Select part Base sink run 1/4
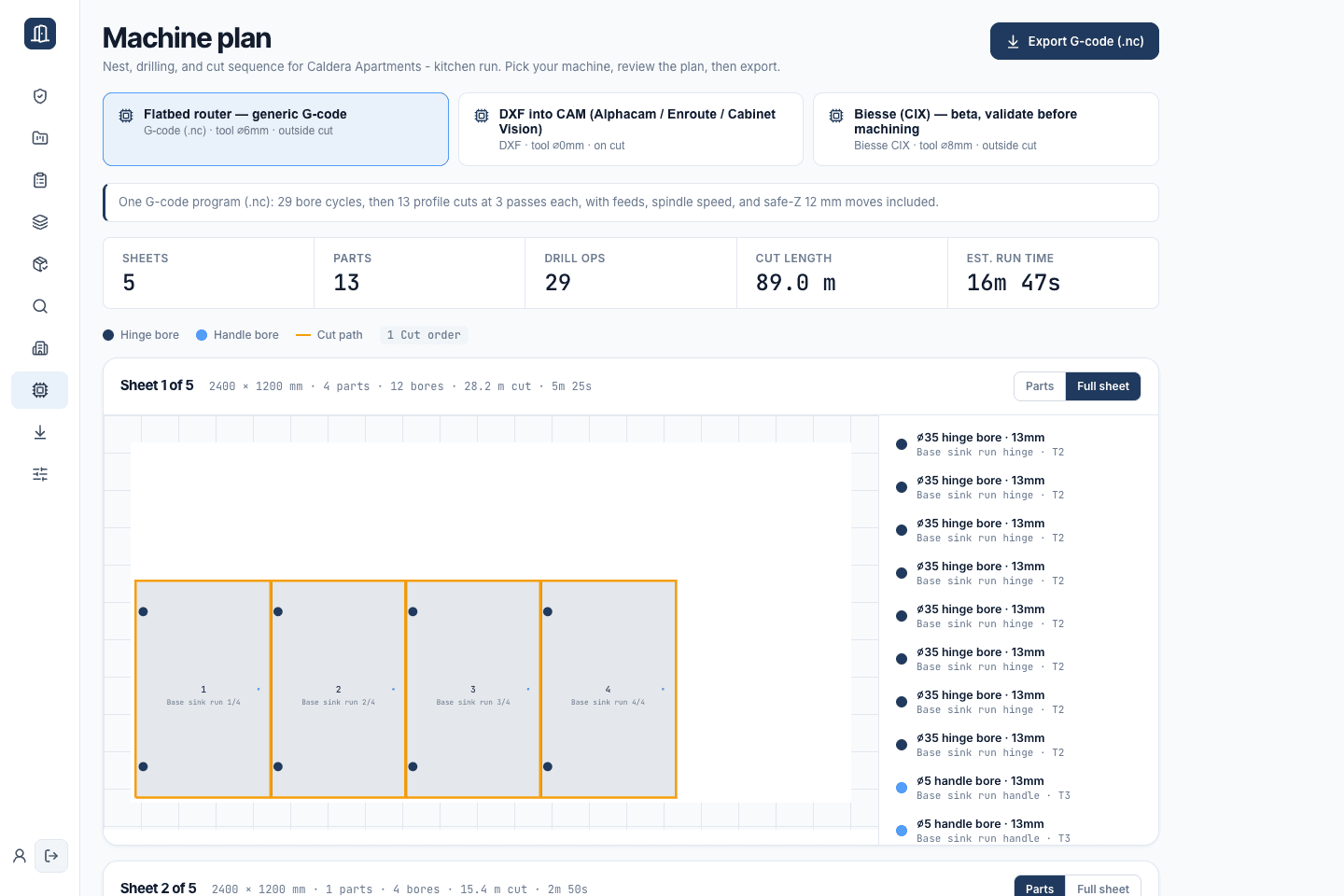This screenshot has height=896, width=1344. coord(203,690)
